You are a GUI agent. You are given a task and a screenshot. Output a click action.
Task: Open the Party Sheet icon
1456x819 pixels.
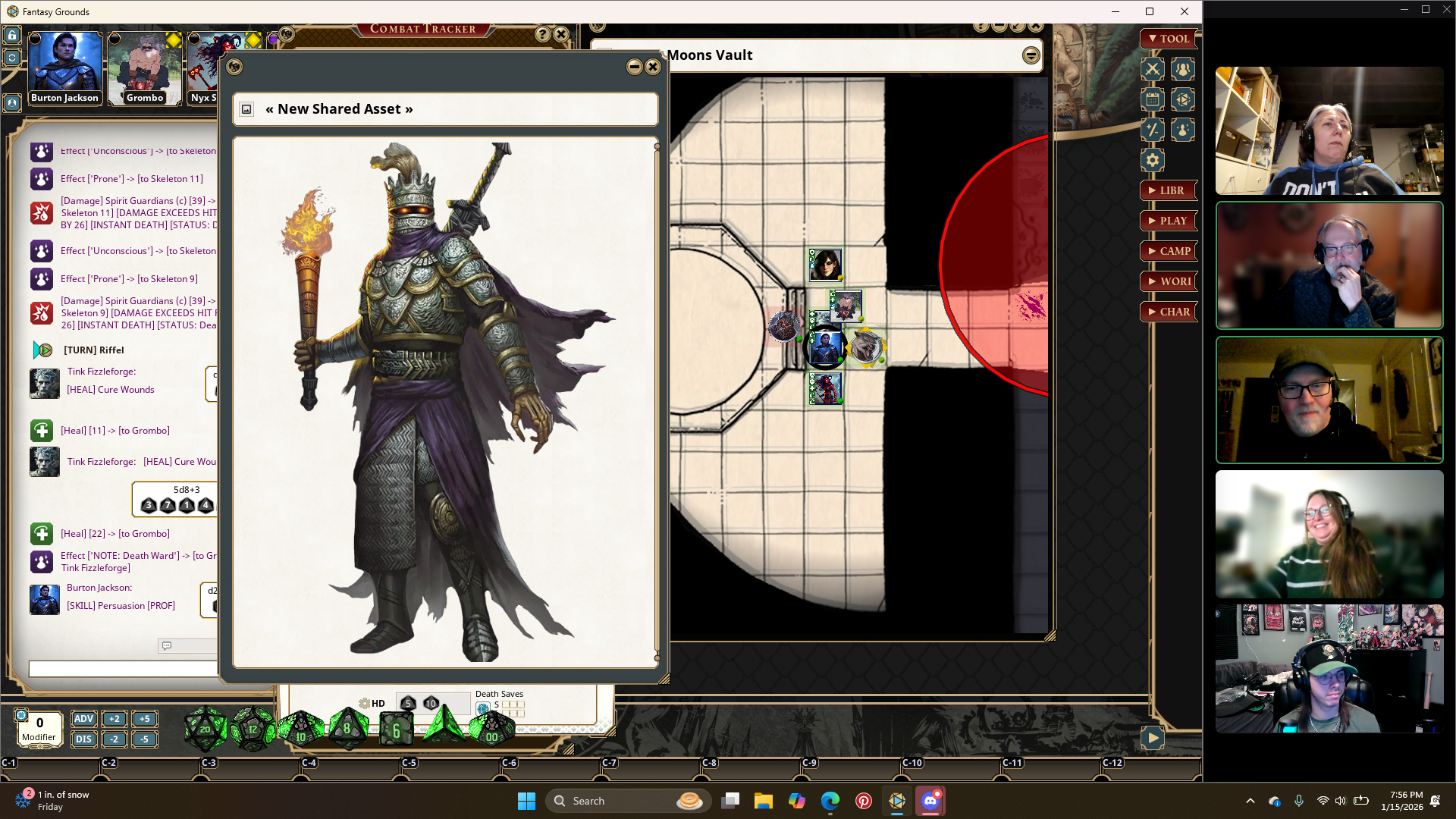click(1182, 69)
